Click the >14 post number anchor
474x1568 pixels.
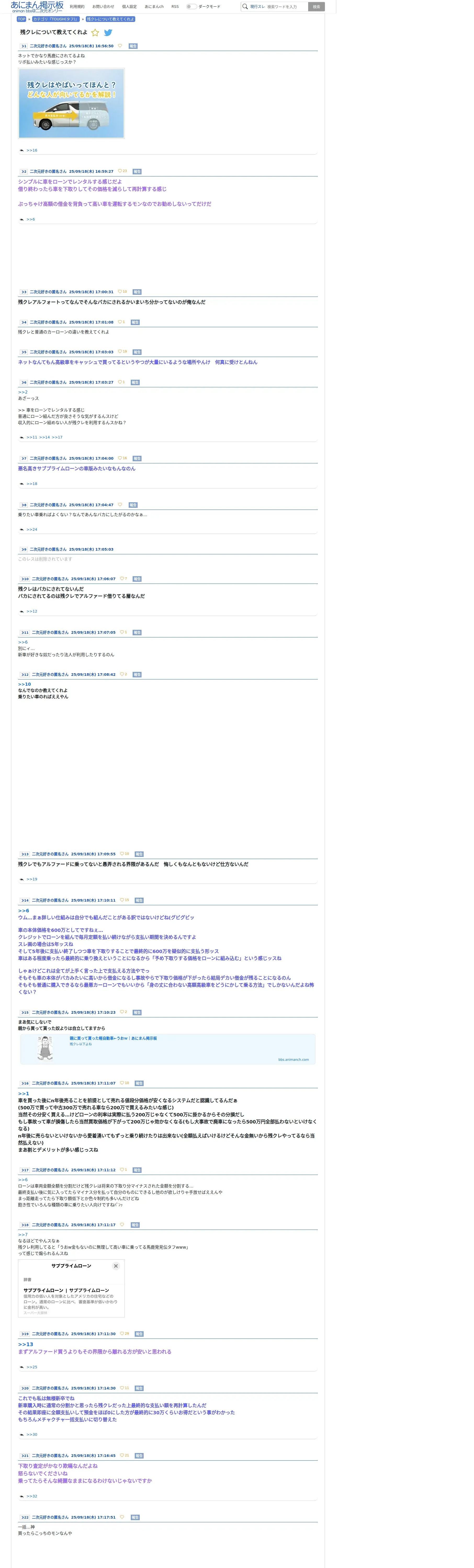(x=25, y=900)
